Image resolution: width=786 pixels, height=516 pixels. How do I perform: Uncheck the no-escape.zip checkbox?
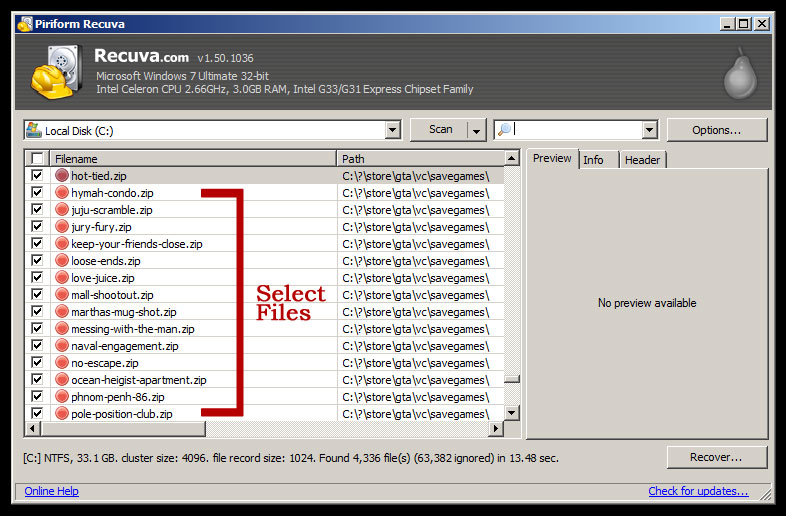(x=37, y=362)
